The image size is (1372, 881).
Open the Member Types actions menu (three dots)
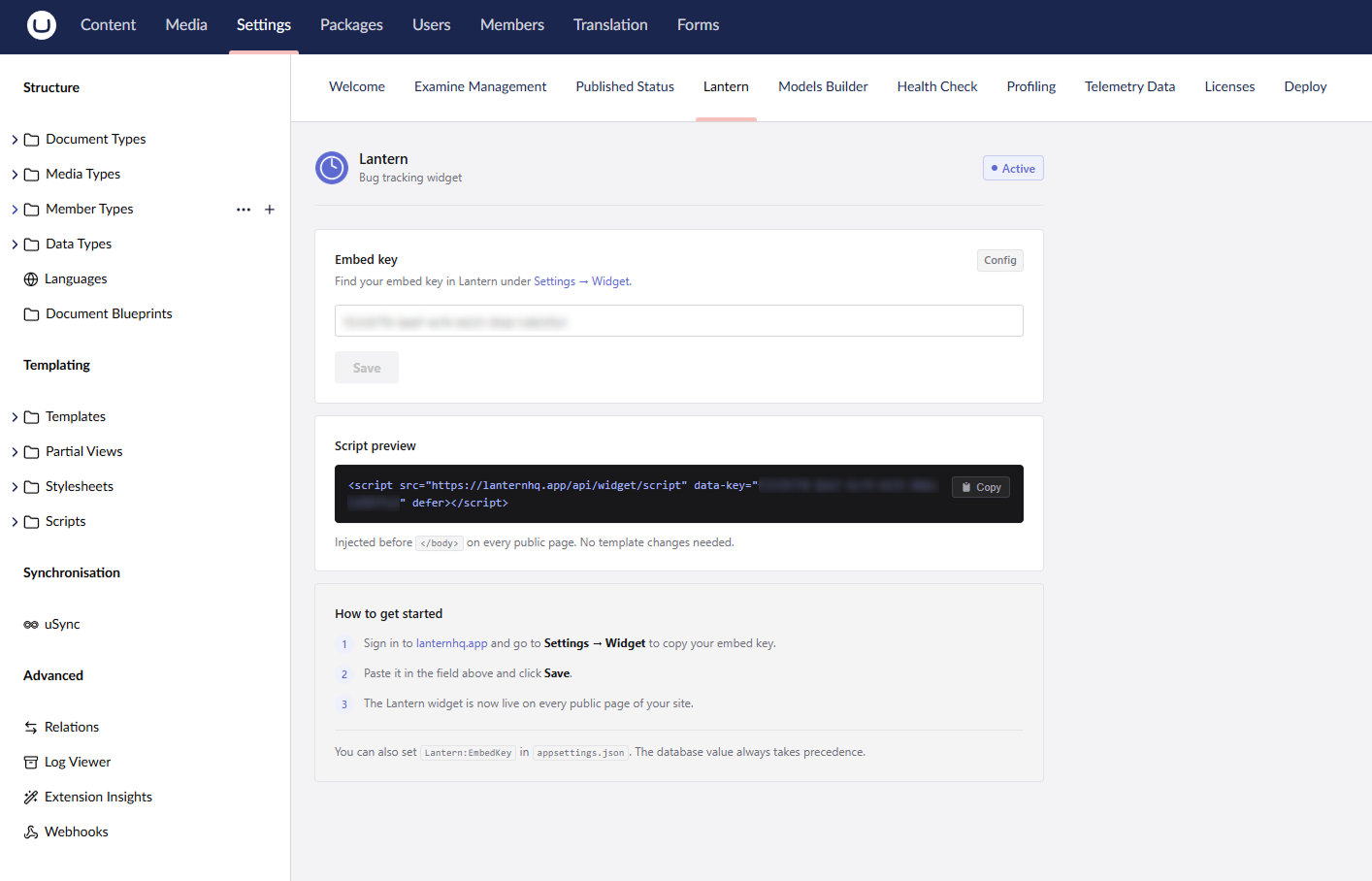[244, 210]
